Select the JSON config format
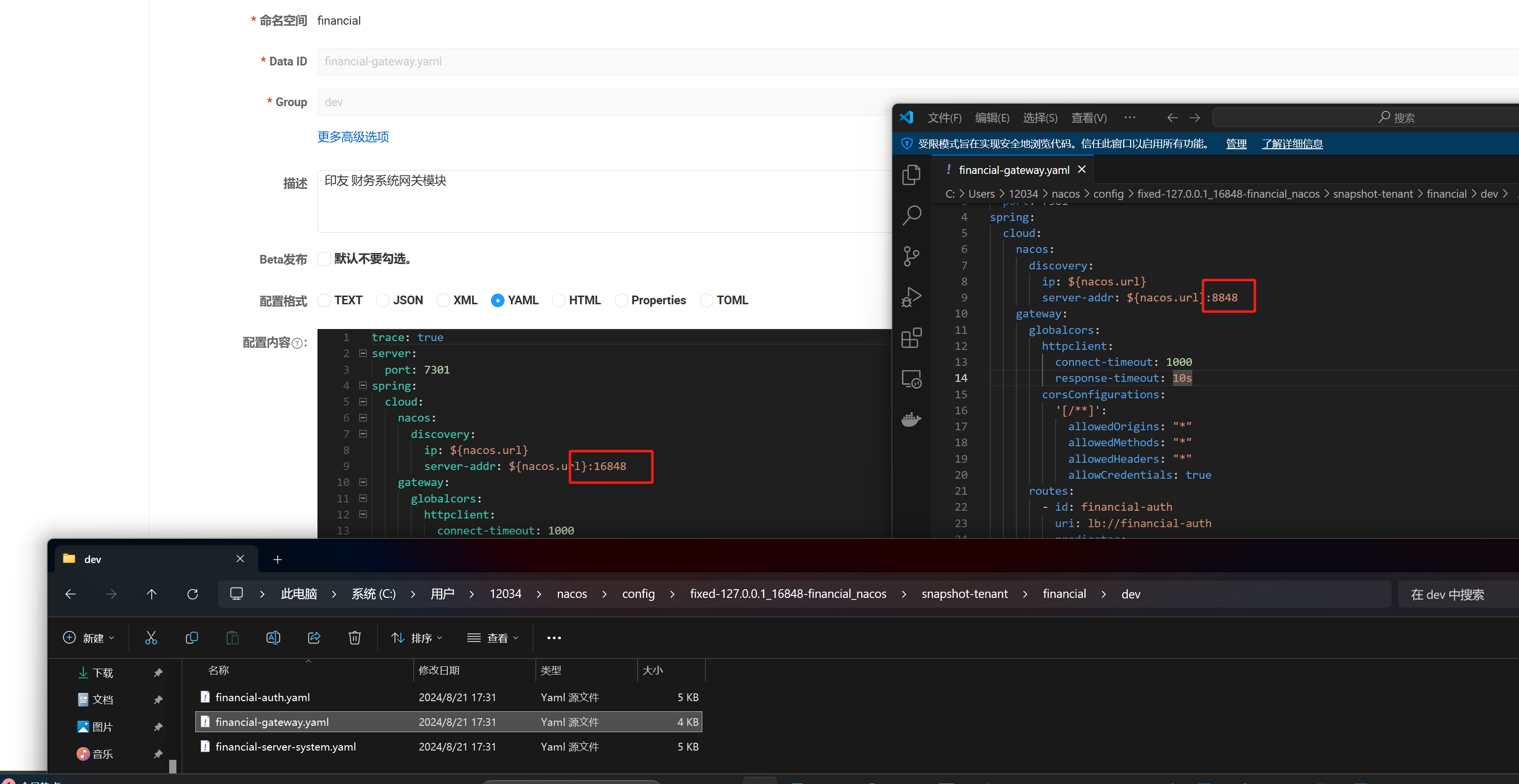 tap(382, 300)
